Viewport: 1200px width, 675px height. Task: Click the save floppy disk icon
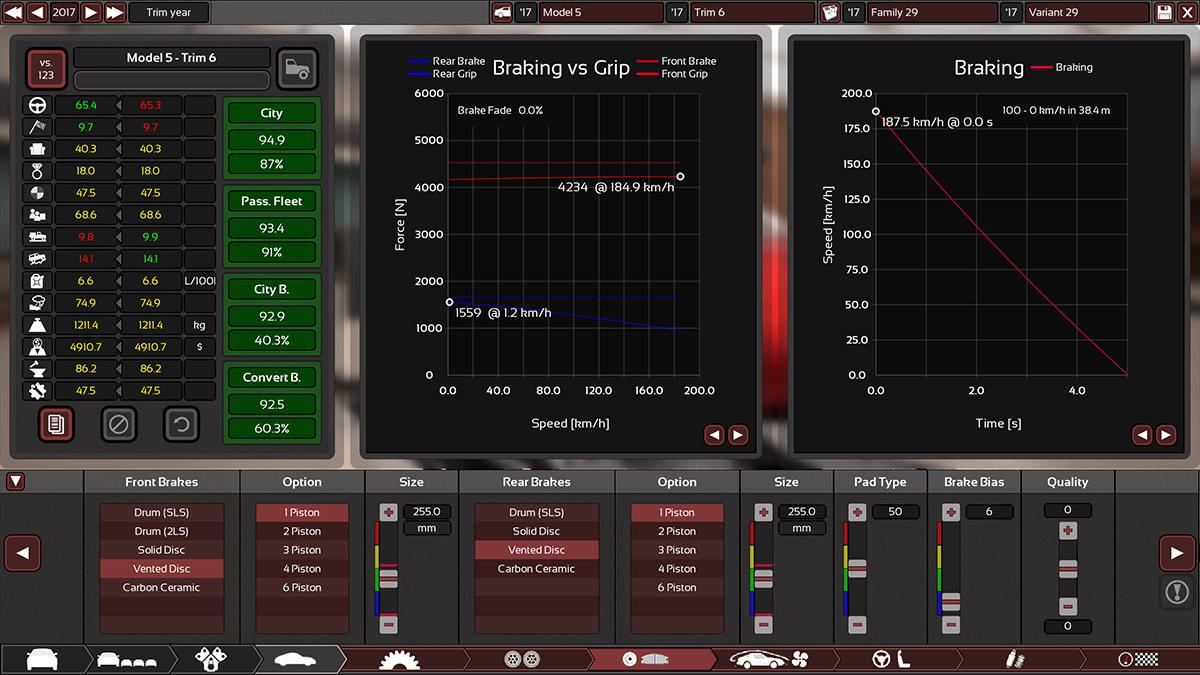1164,12
